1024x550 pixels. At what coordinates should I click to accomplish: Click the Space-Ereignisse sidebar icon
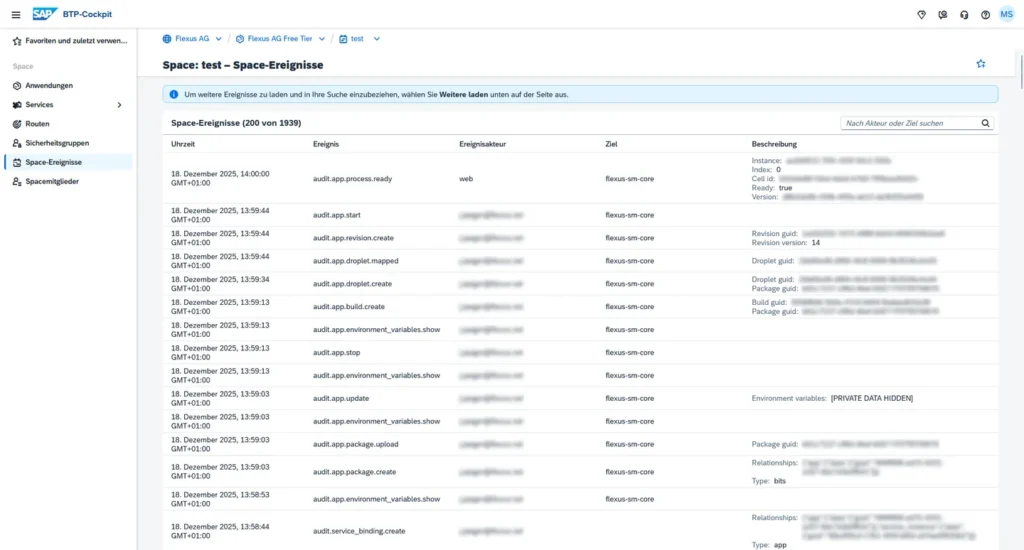click(17, 162)
